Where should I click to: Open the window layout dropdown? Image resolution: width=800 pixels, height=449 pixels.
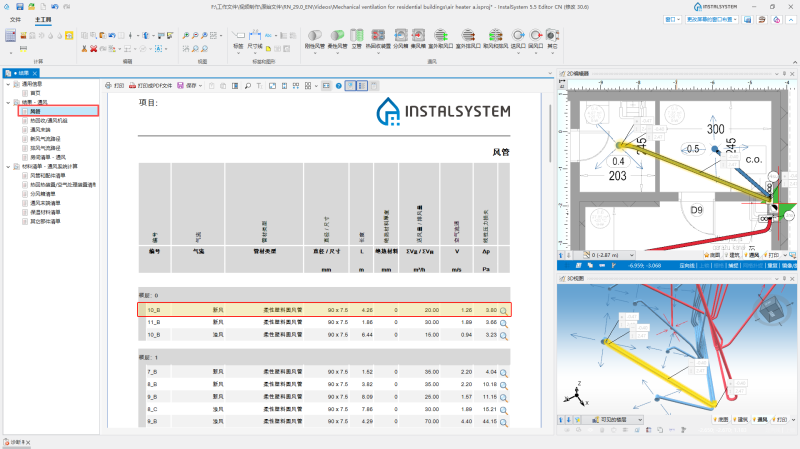point(712,19)
